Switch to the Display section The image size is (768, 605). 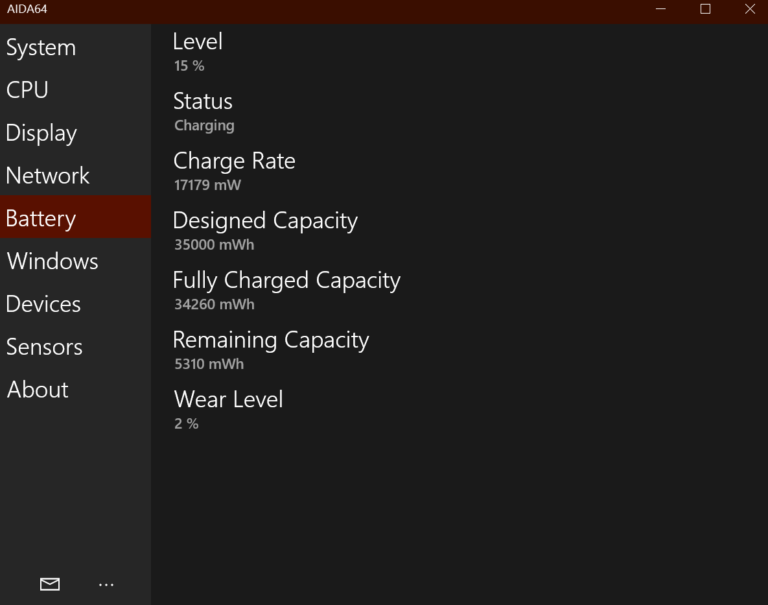point(75,133)
